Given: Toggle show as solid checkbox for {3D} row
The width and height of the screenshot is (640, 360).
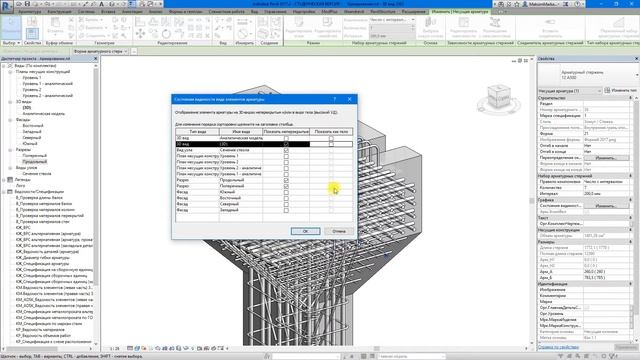Looking at the screenshot, I should click(x=331, y=144).
